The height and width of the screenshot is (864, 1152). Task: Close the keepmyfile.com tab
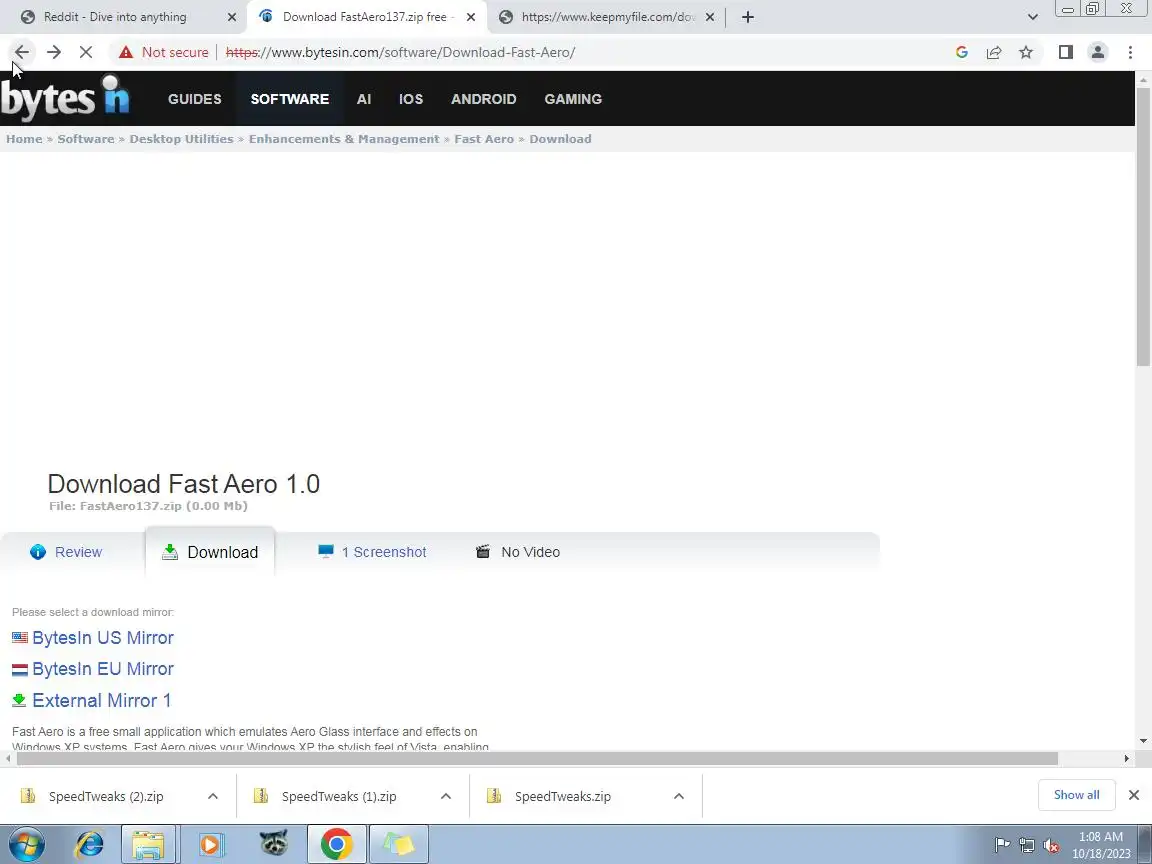coord(710,17)
